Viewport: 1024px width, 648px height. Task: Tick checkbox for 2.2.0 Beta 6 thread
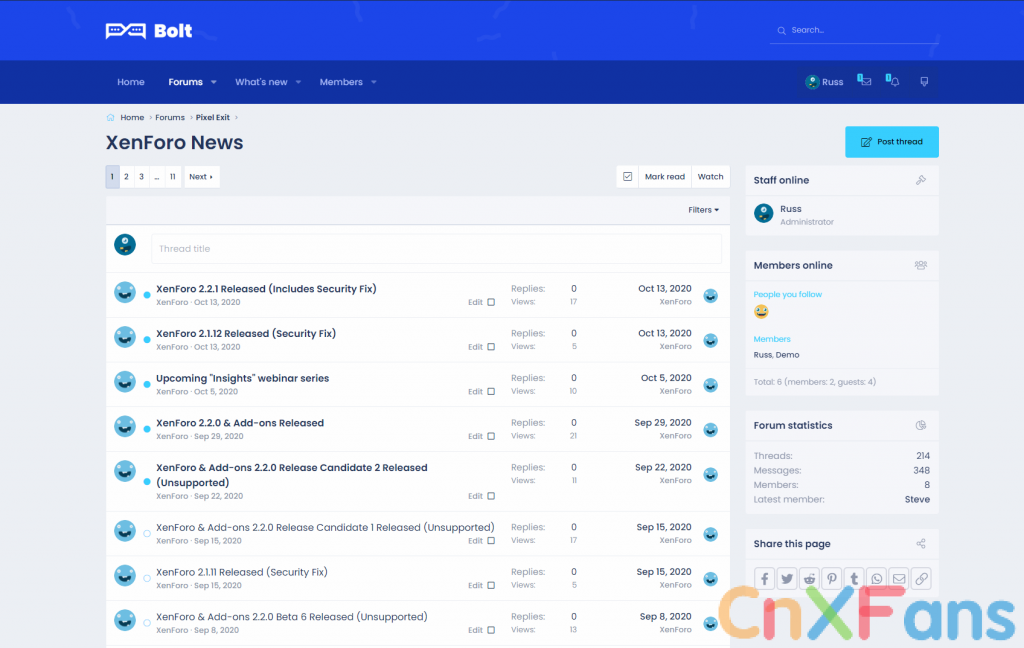491,630
